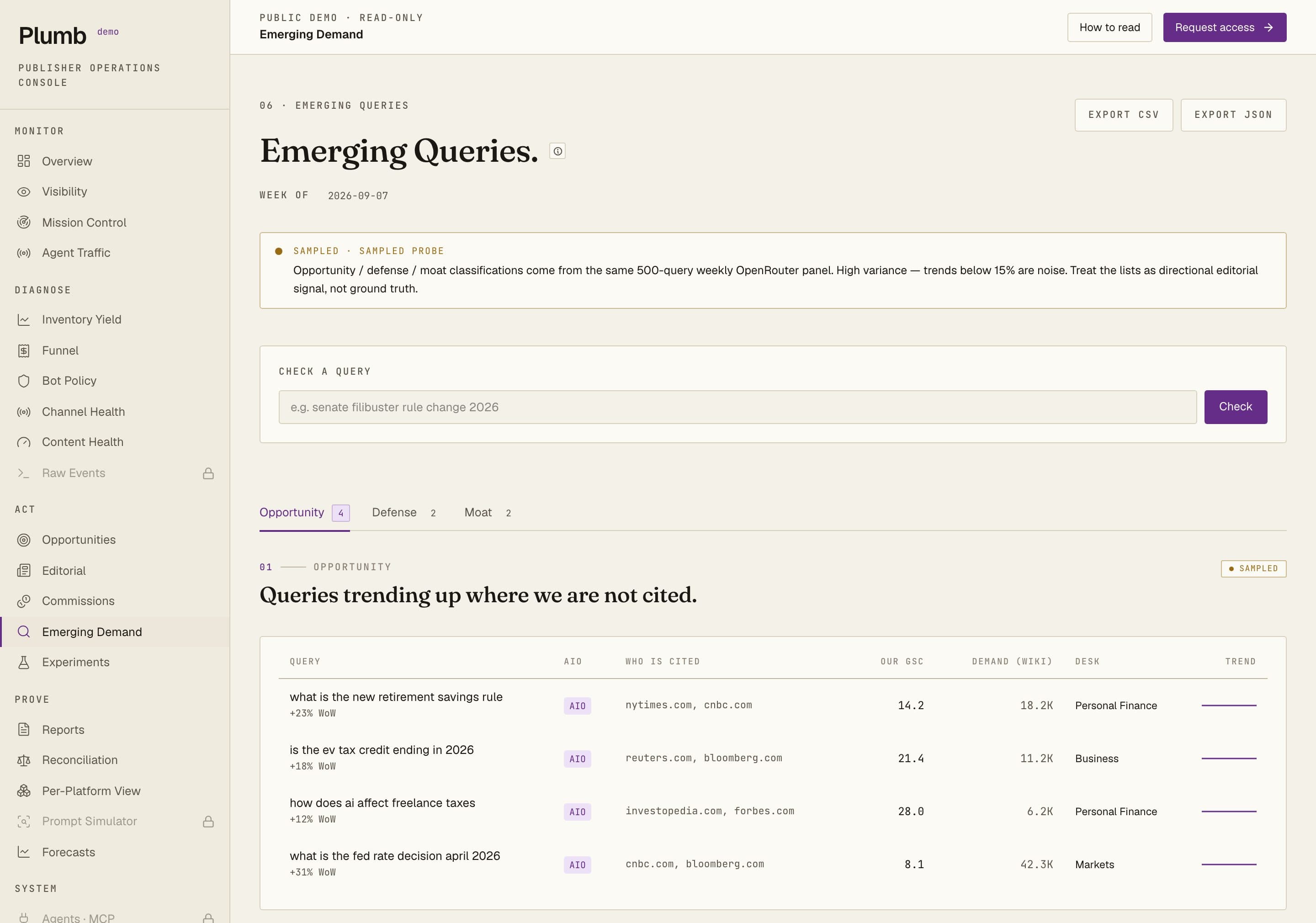1316x923 pixels.
Task: Open Content Health gauge icon
Action: point(23,442)
